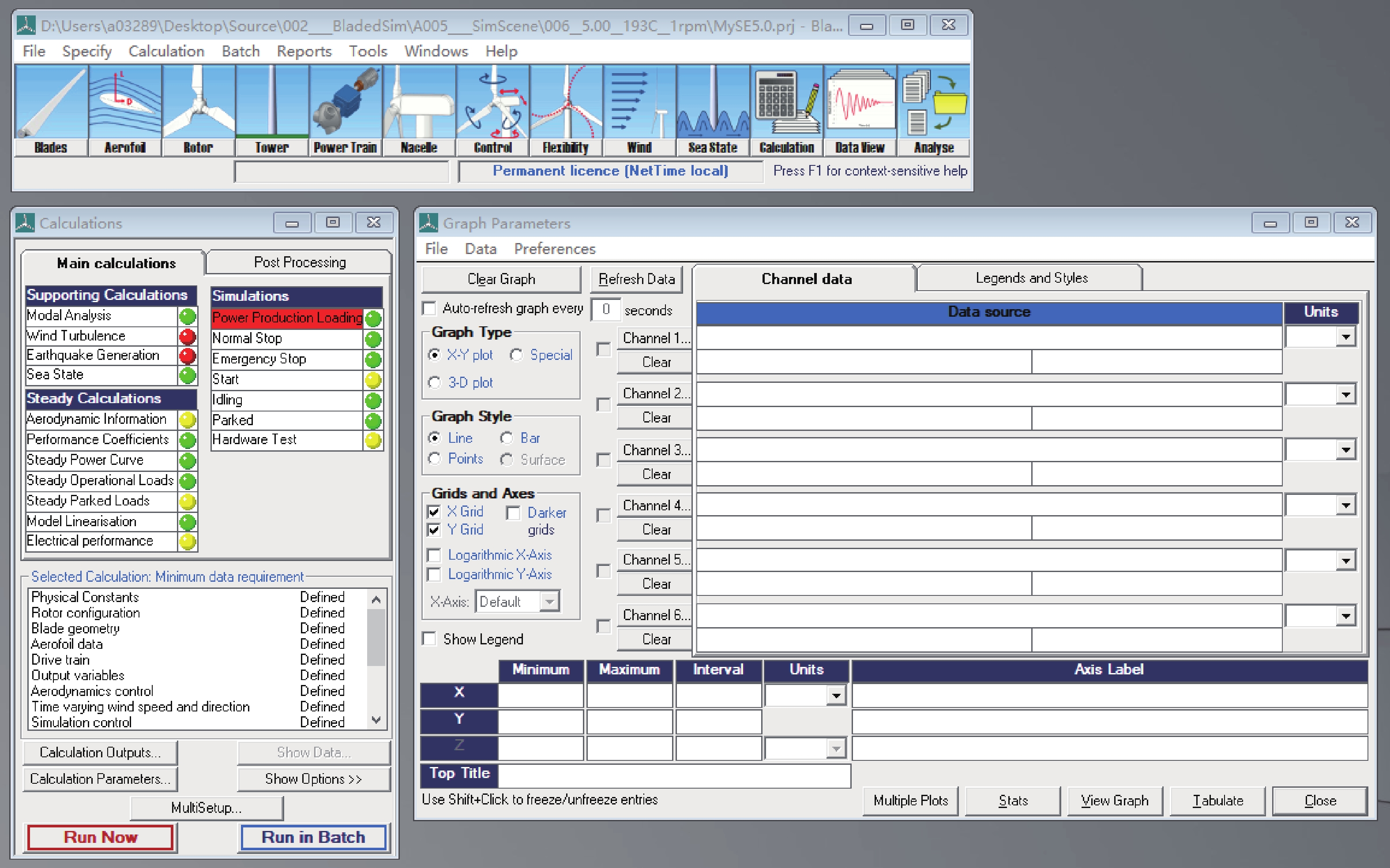Open the Calculation toolbar icon
This screenshot has width=1390, height=868.
(786, 110)
